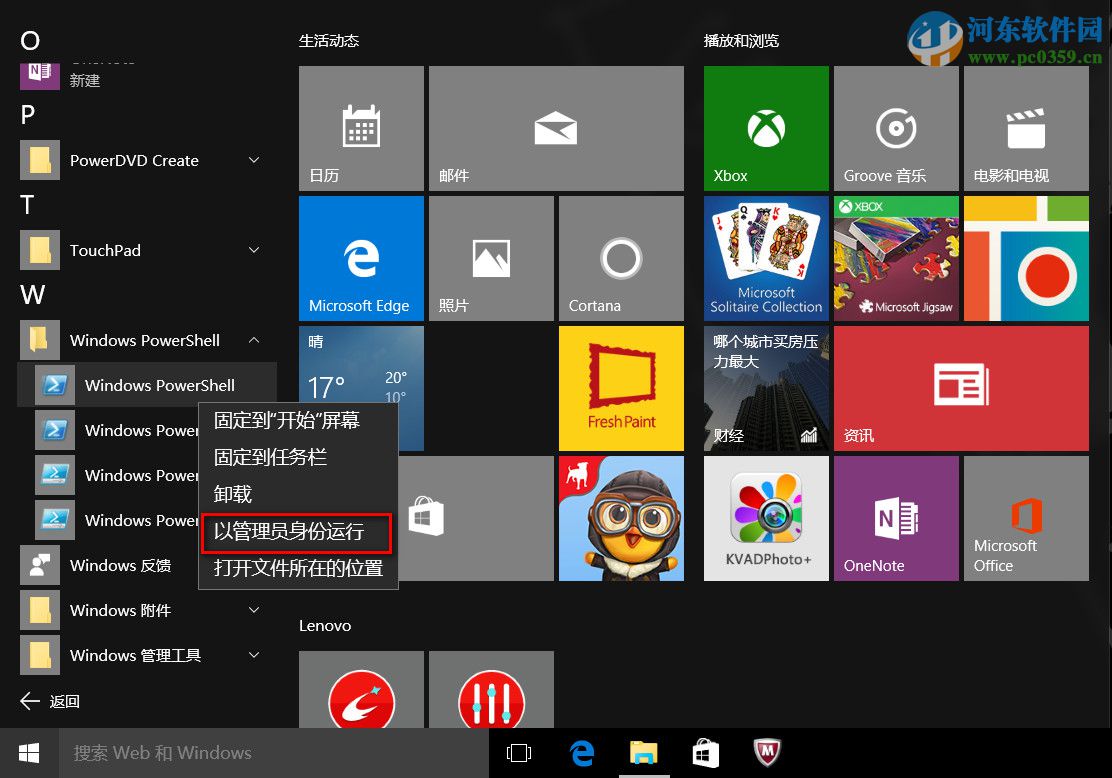Open the 日历 calendar tile
Viewport: 1112px width, 778px height.
tap(361, 128)
